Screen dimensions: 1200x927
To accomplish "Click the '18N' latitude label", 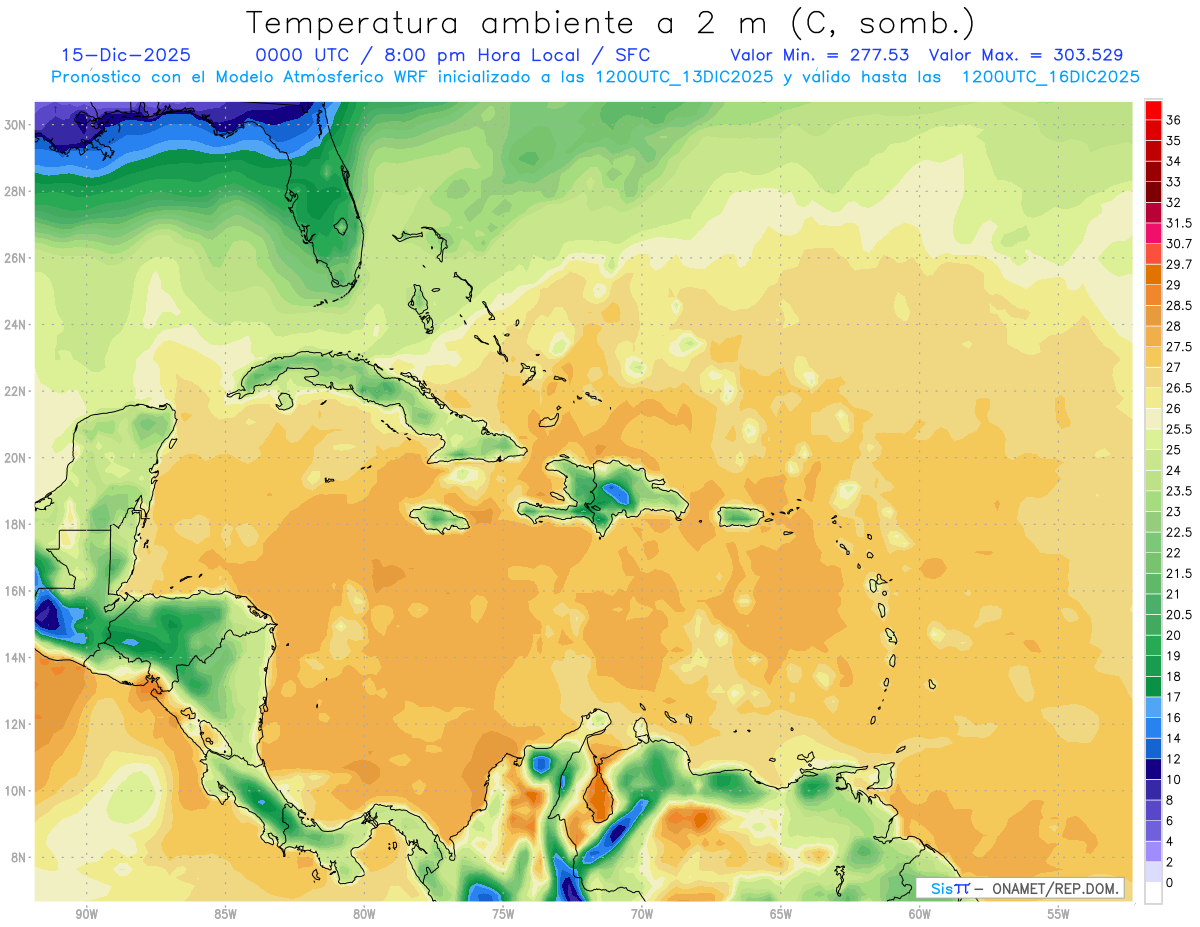I will [16, 524].
